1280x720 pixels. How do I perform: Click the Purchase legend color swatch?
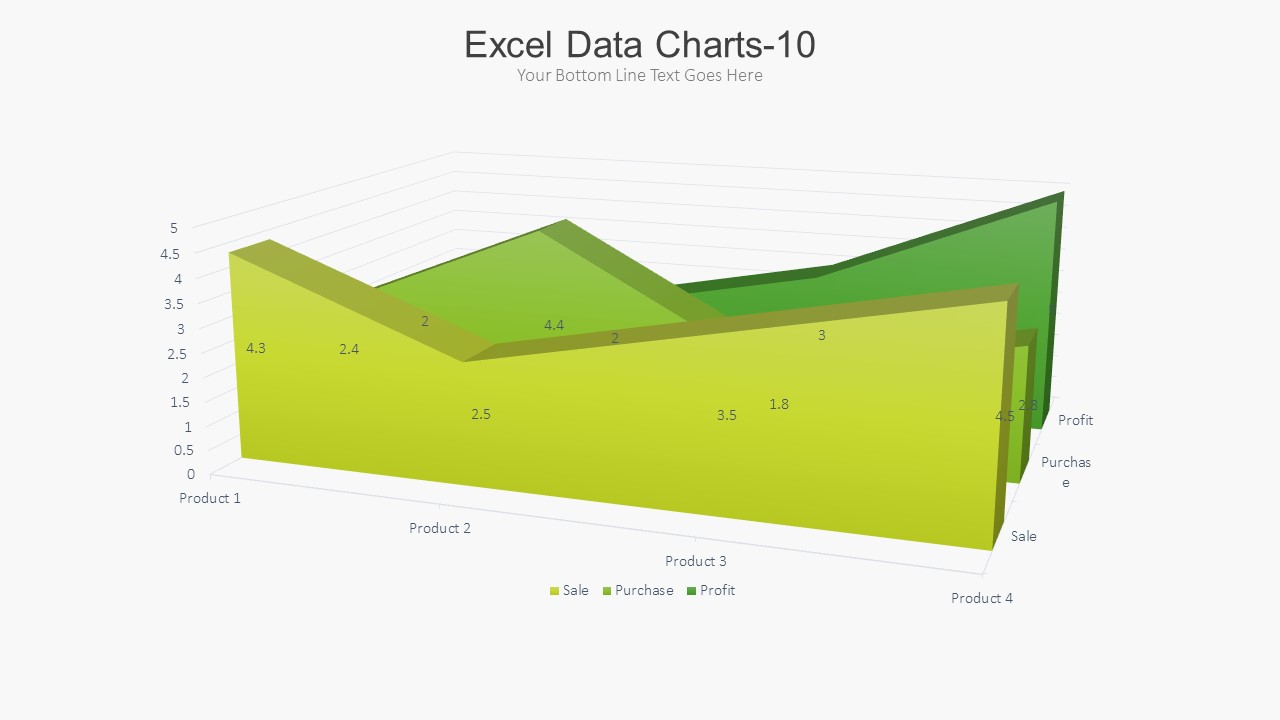tap(607, 591)
